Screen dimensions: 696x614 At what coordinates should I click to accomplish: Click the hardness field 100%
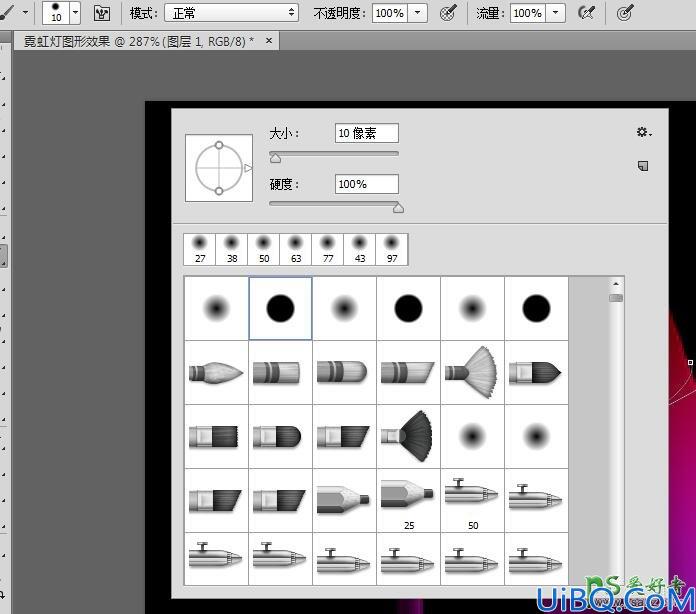367,184
